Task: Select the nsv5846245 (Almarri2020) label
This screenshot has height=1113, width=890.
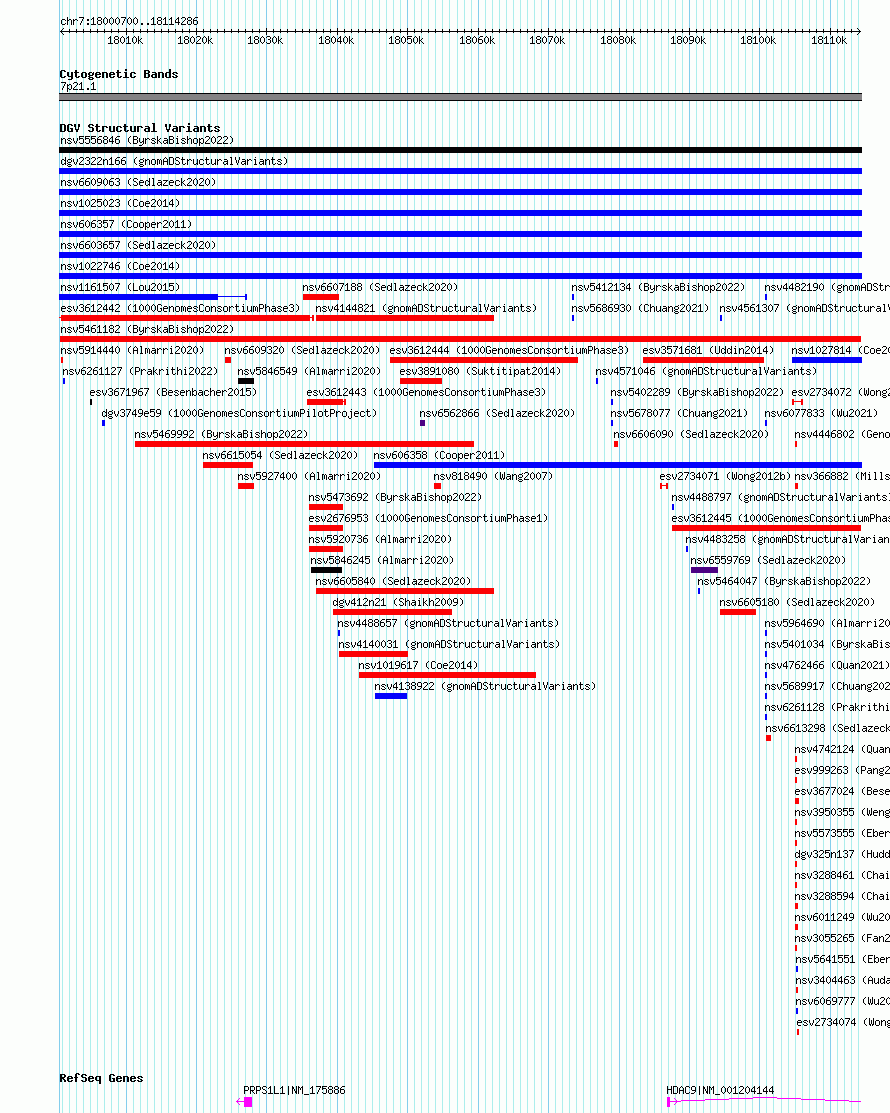Action: point(383,561)
